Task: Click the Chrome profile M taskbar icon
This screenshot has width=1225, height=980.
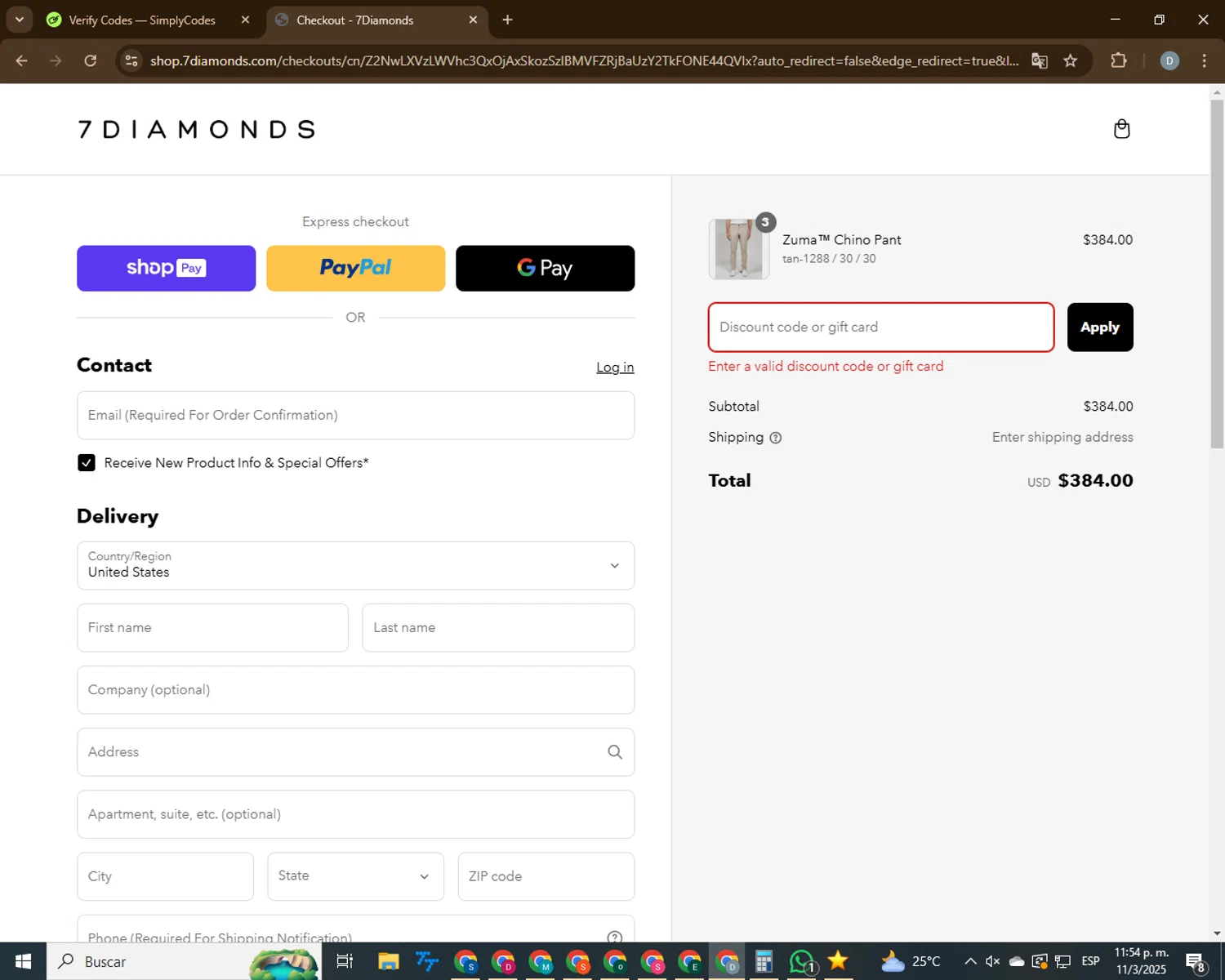Action: [x=541, y=961]
